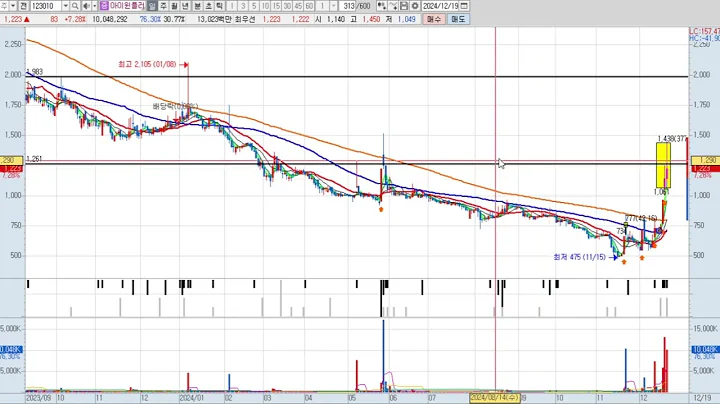
Task: Click the stock code input field 123010
Action: pos(46,6)
